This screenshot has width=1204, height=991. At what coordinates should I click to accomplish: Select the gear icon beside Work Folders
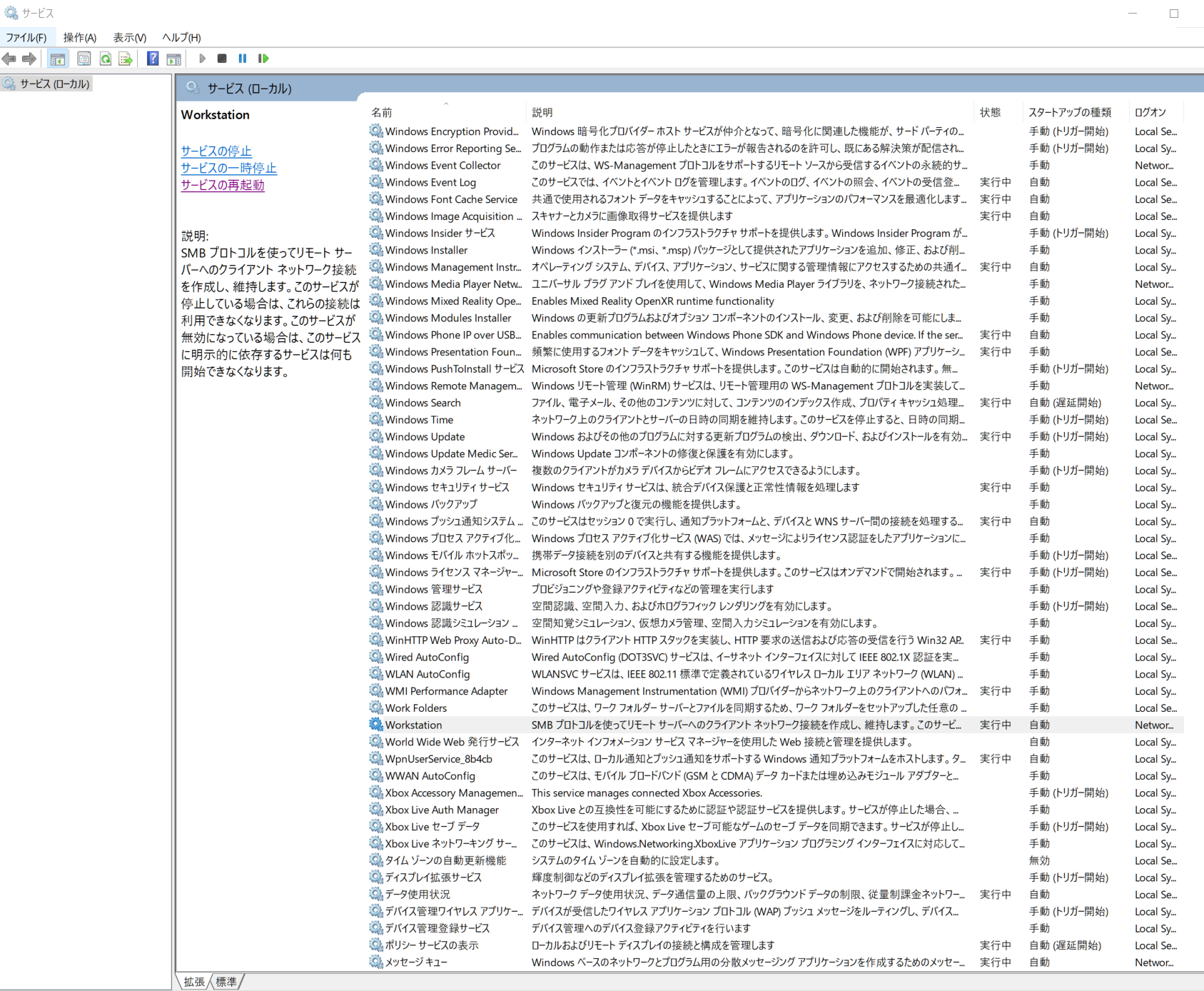376,707
